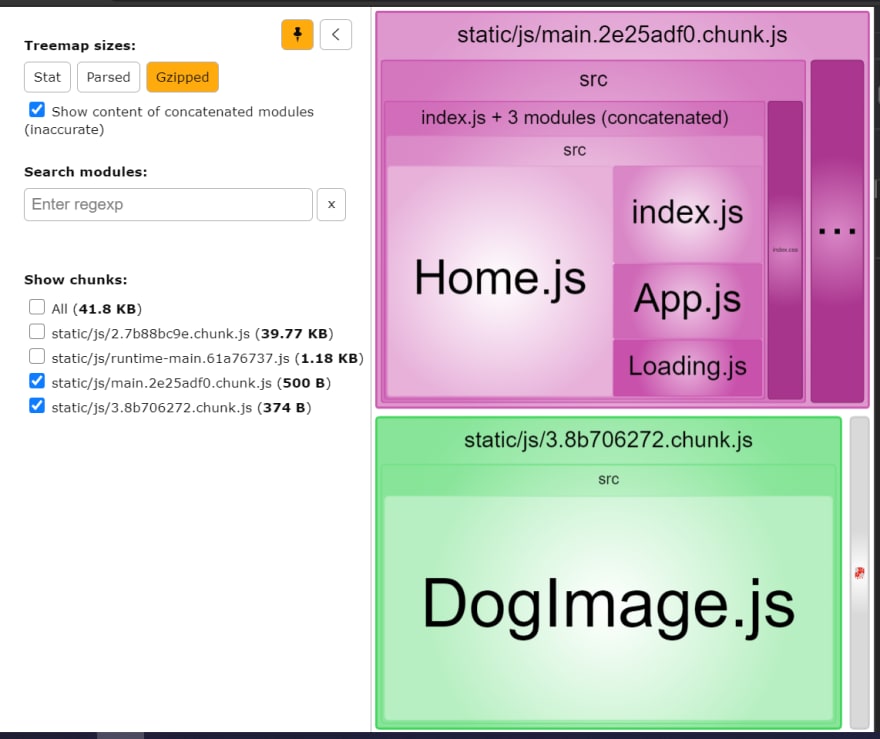Toggle show content of concatenated modules checkbox
This screenshot has height=739, width=880.
click(x=37, y=109)
